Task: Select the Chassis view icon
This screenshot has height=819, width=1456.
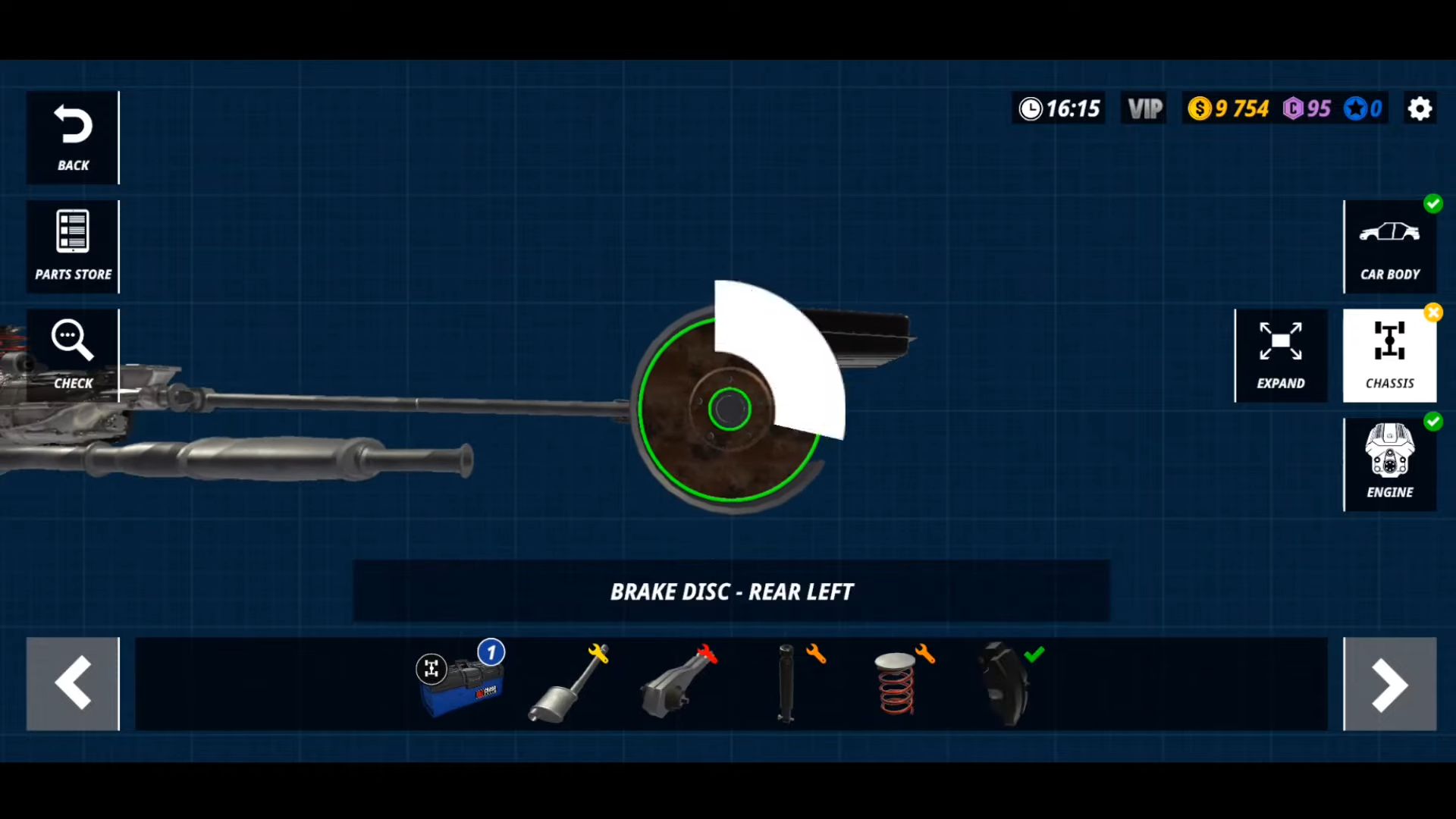Action: (x=1390, y=355)
